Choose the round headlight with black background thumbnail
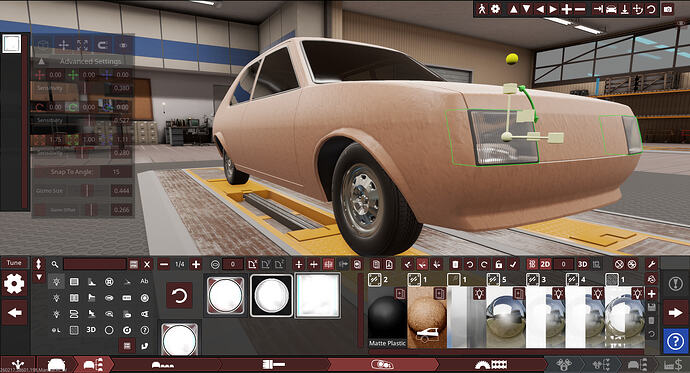The image size is (690, 373). click(272, 296)
